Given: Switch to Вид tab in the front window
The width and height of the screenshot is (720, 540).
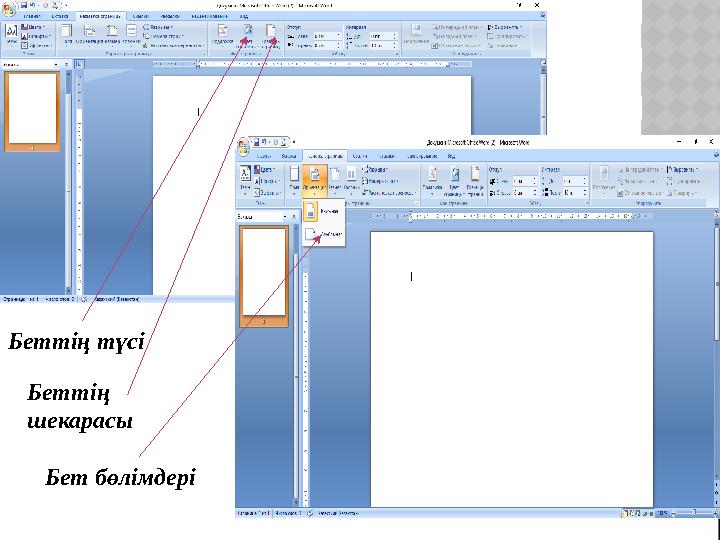Looking at the screenshot, I should tap(451, 156).
